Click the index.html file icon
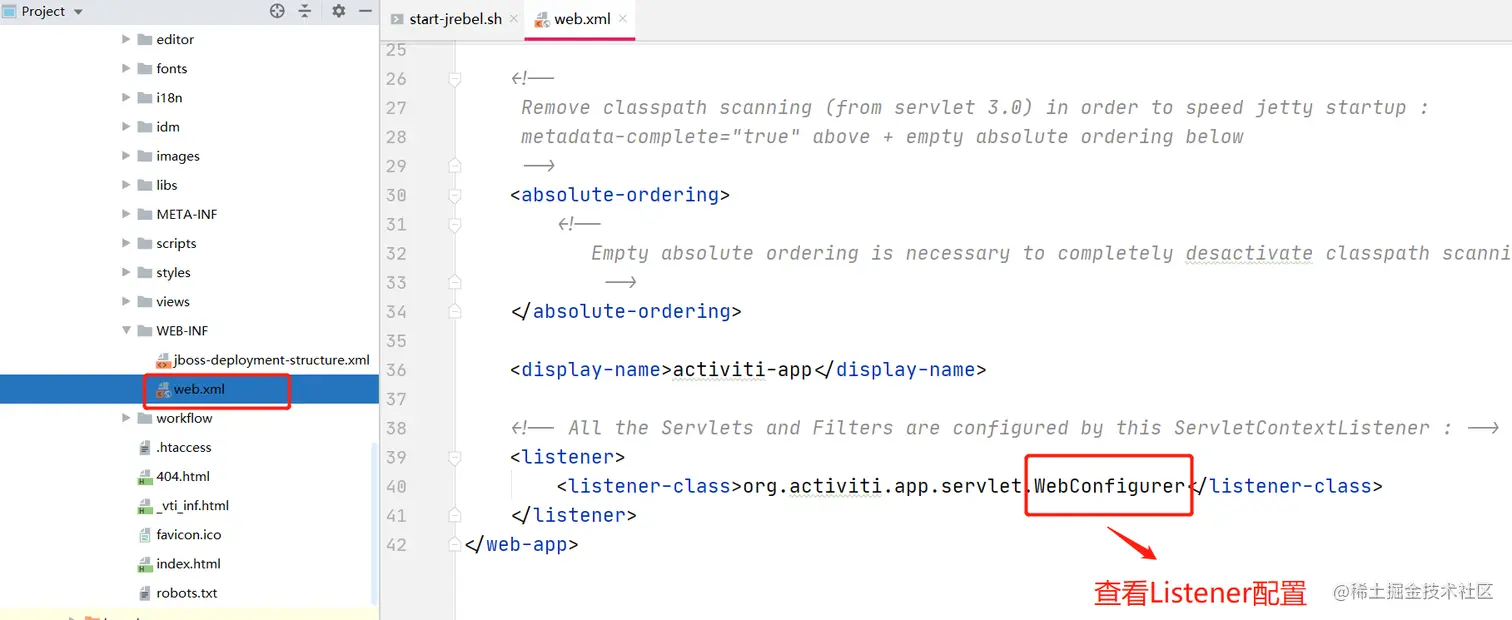 click(x=144, y=564)
